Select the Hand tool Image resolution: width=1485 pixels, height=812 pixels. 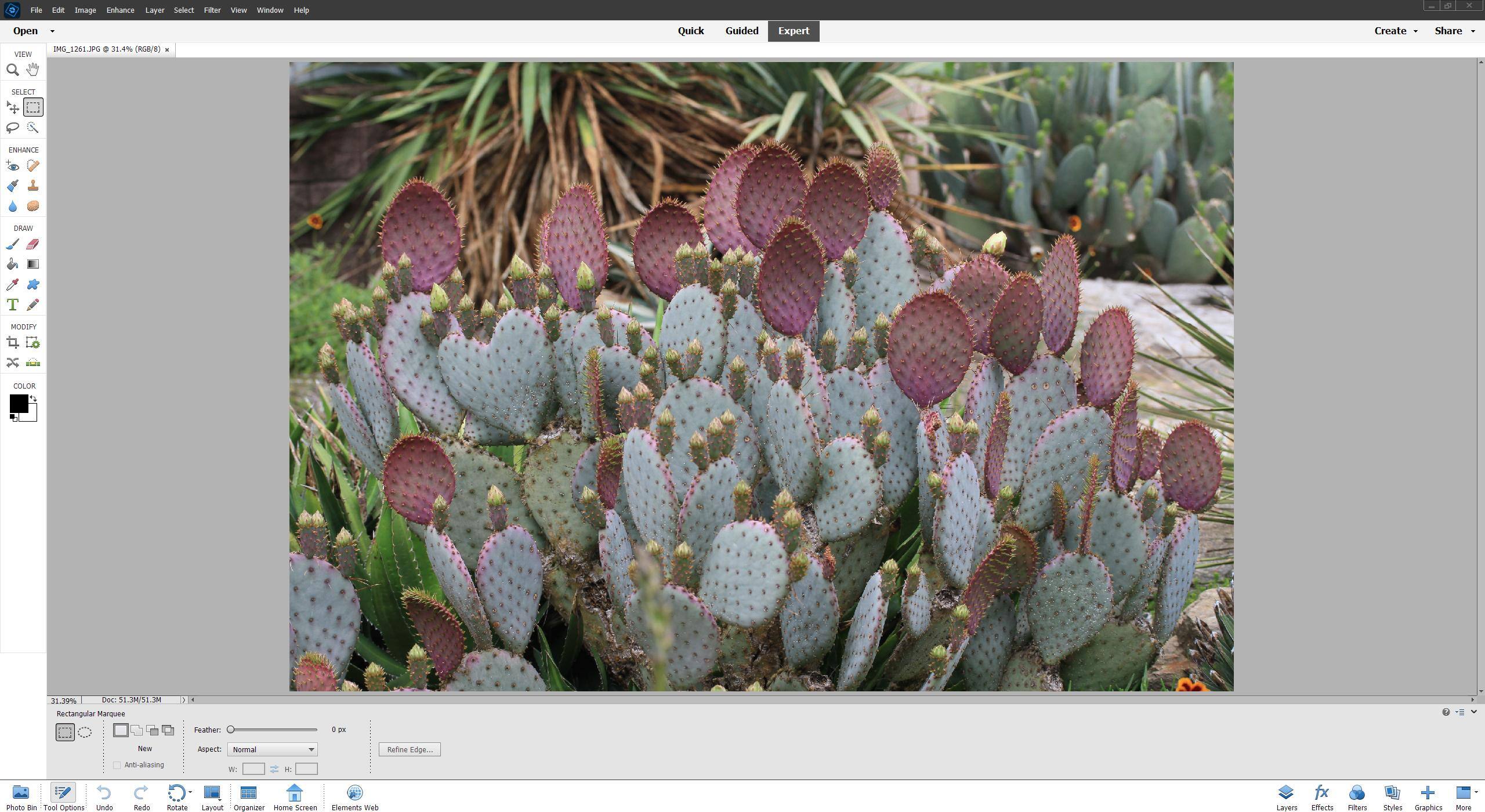click(x=32, y=69)
